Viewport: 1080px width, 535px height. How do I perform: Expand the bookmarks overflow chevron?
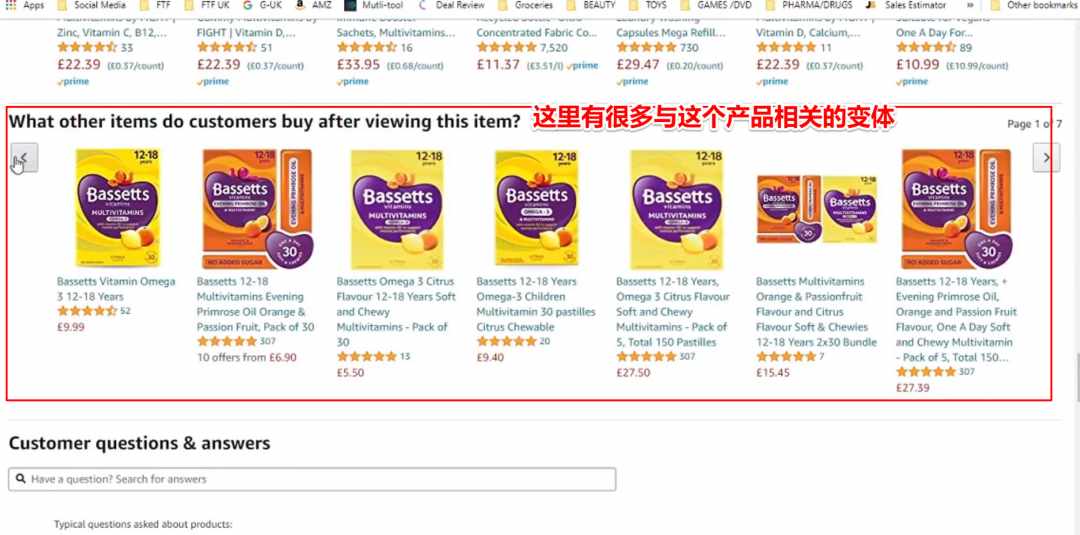970,5
